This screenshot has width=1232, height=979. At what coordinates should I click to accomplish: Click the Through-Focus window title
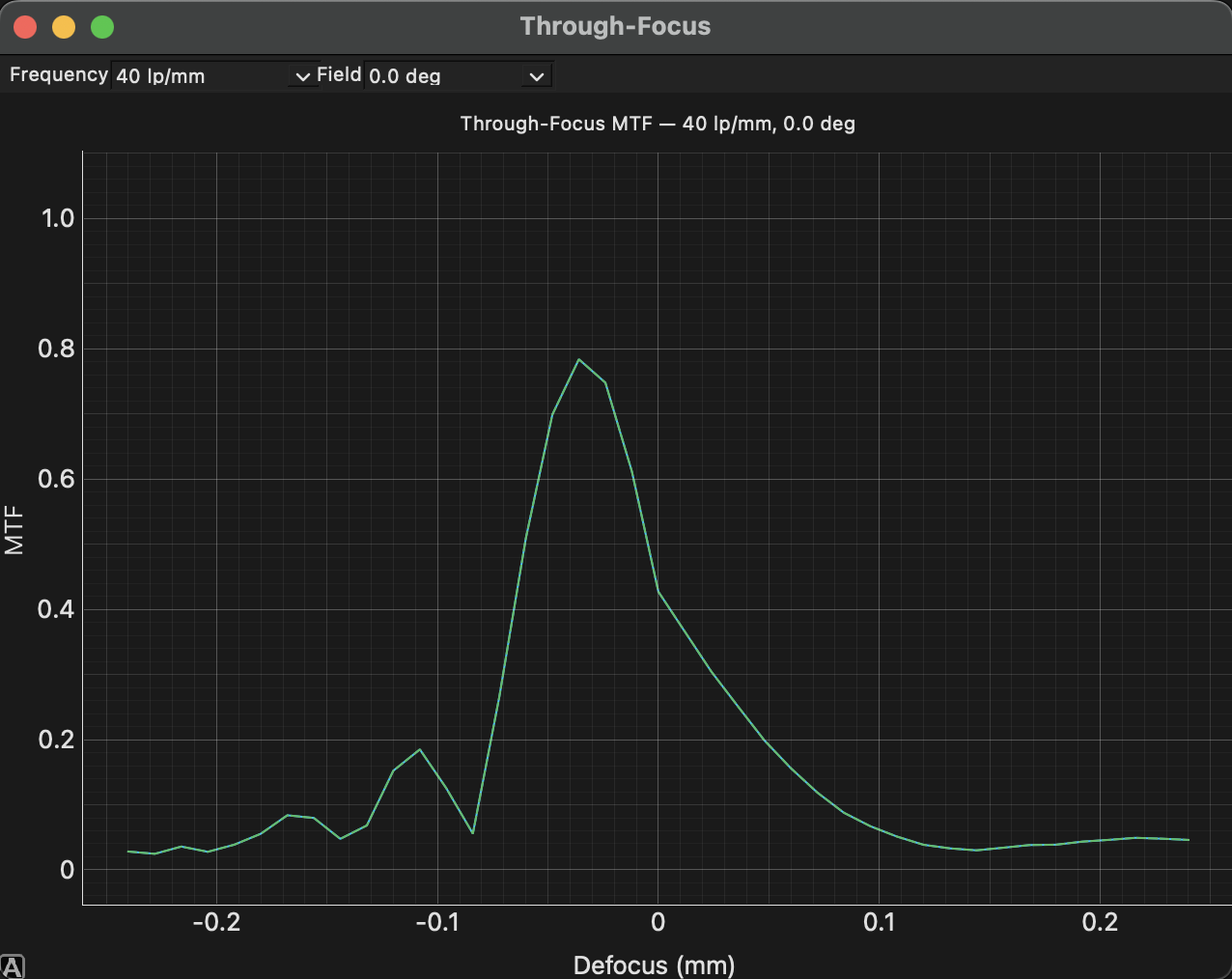[x=615, y=26]
